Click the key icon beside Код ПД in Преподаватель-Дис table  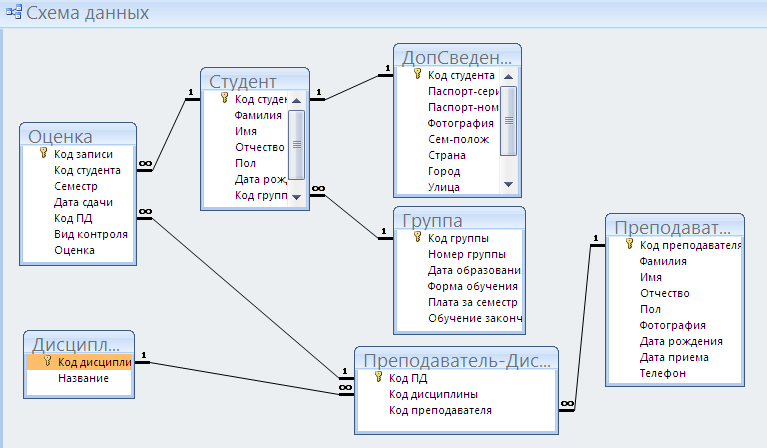(x=378, y=377)
